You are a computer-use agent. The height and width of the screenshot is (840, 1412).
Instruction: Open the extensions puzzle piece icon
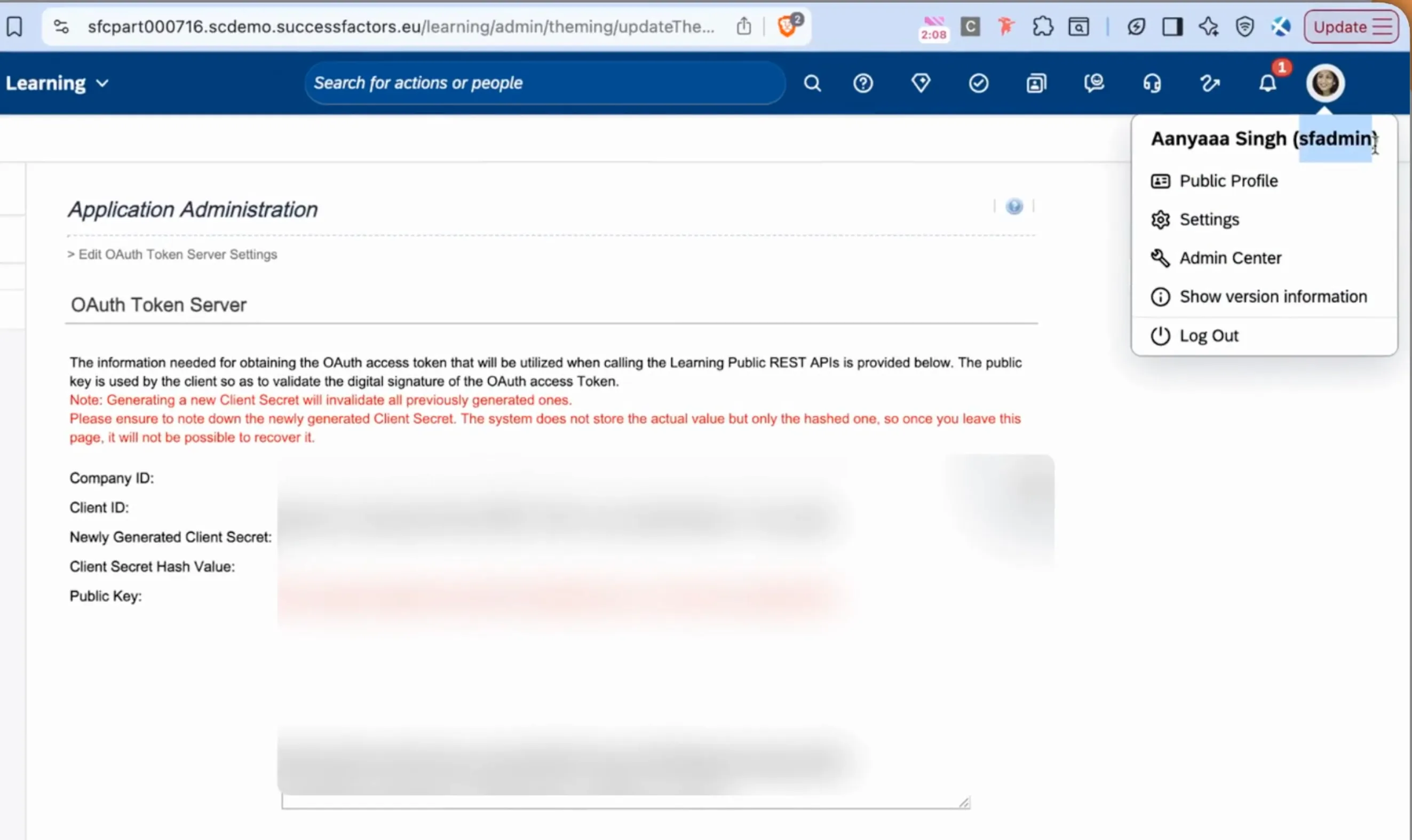(x=1042, y=27)
